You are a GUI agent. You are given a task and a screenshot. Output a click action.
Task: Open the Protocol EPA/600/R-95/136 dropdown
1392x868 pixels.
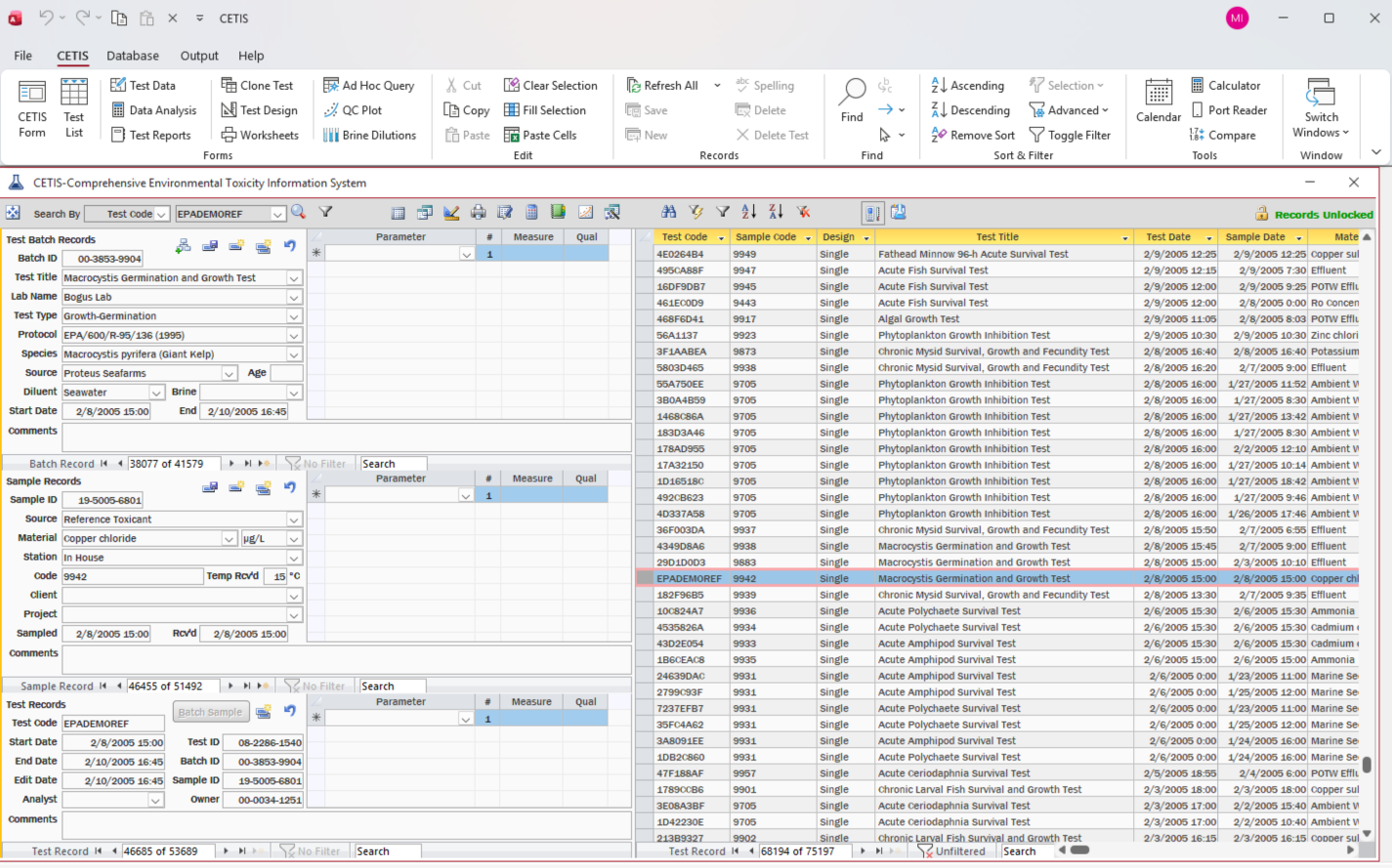[x=294, y=335]
